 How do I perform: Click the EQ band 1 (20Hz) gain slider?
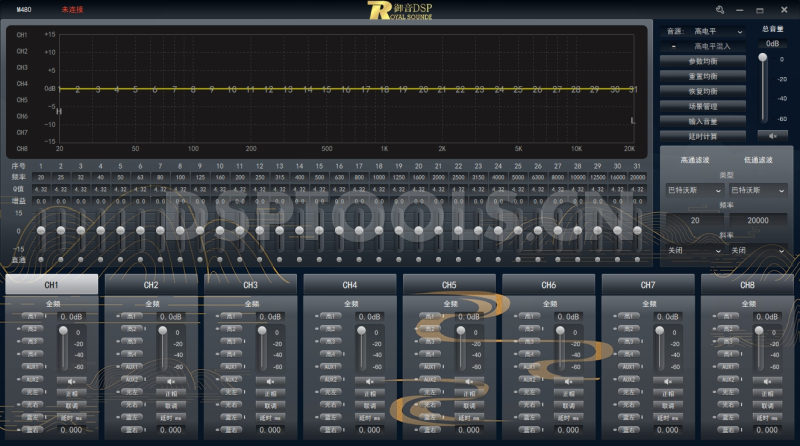click(41, 231)
